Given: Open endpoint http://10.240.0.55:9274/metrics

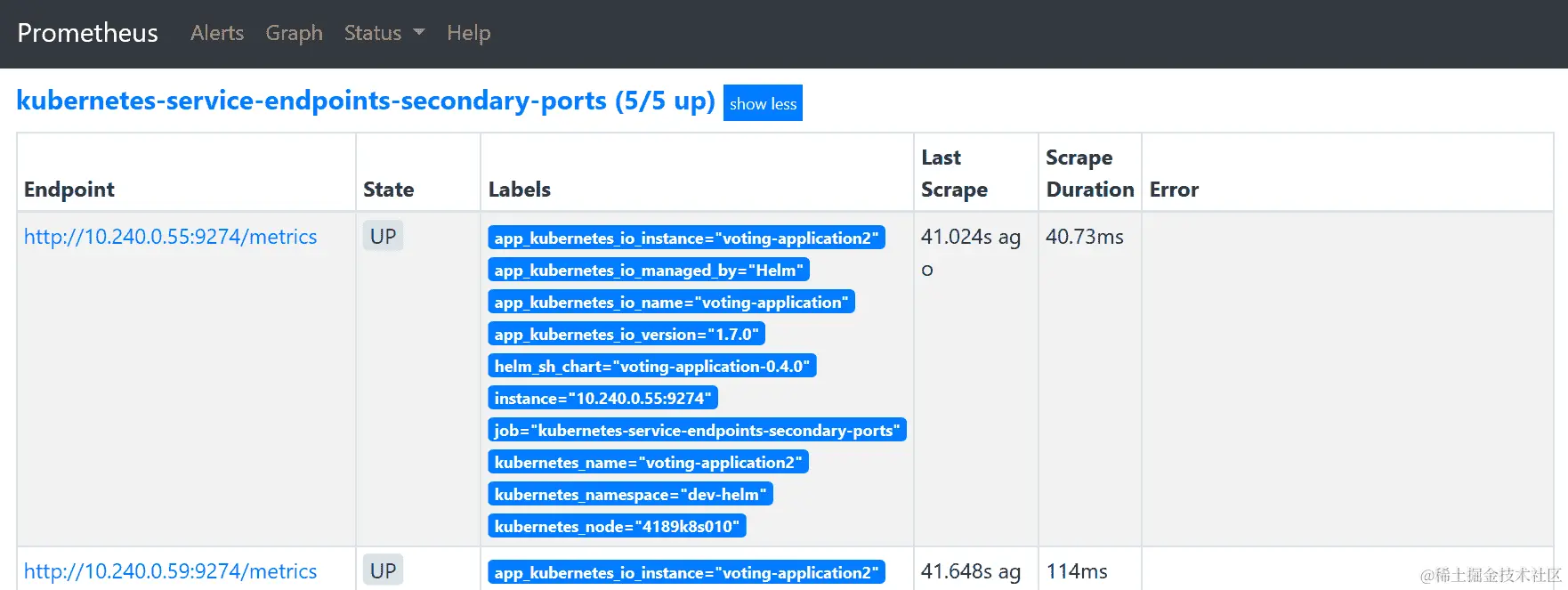Looking at the screenshot, I should click(171, 237).
